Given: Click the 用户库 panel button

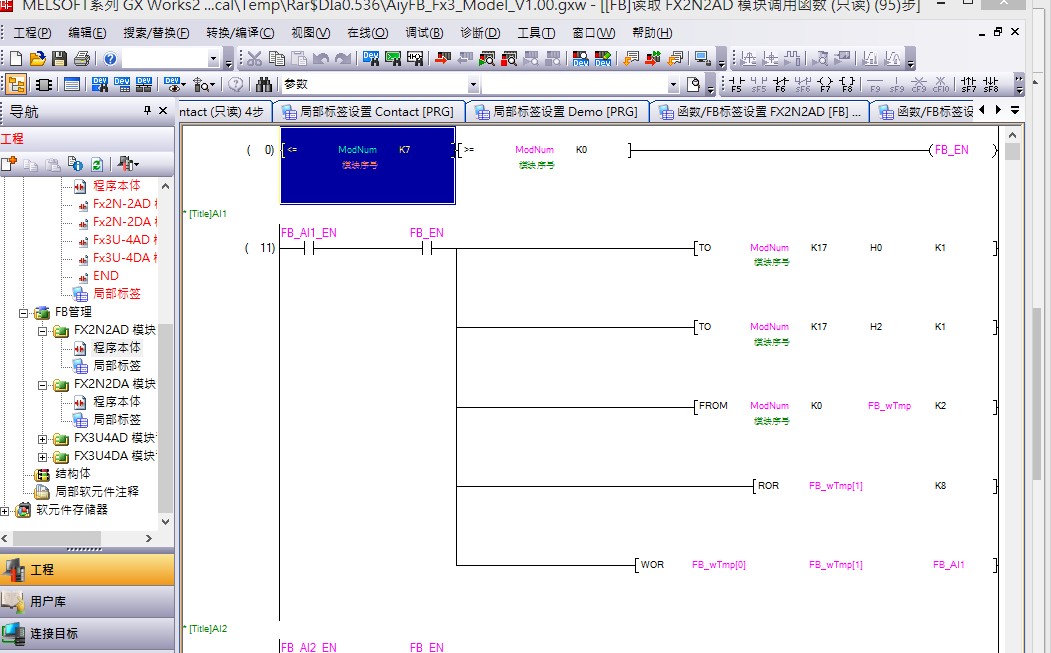Looking at the screenshot, I should pyautogui.click(x=87, y=601).
